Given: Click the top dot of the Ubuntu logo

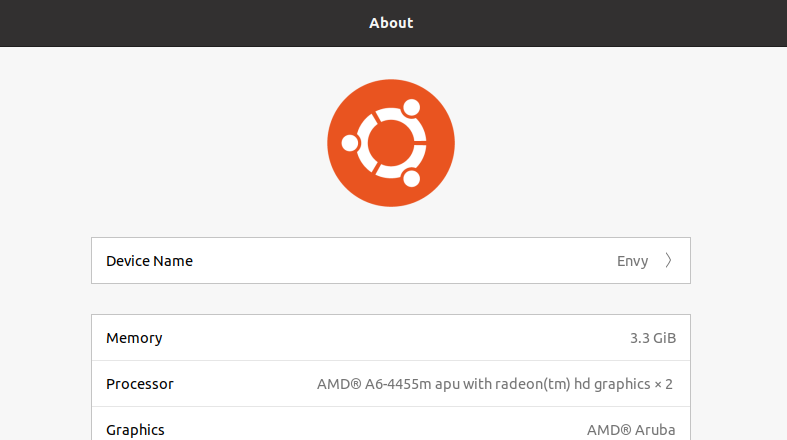Looking at the screenshot, I should click(x=410, y=109).
